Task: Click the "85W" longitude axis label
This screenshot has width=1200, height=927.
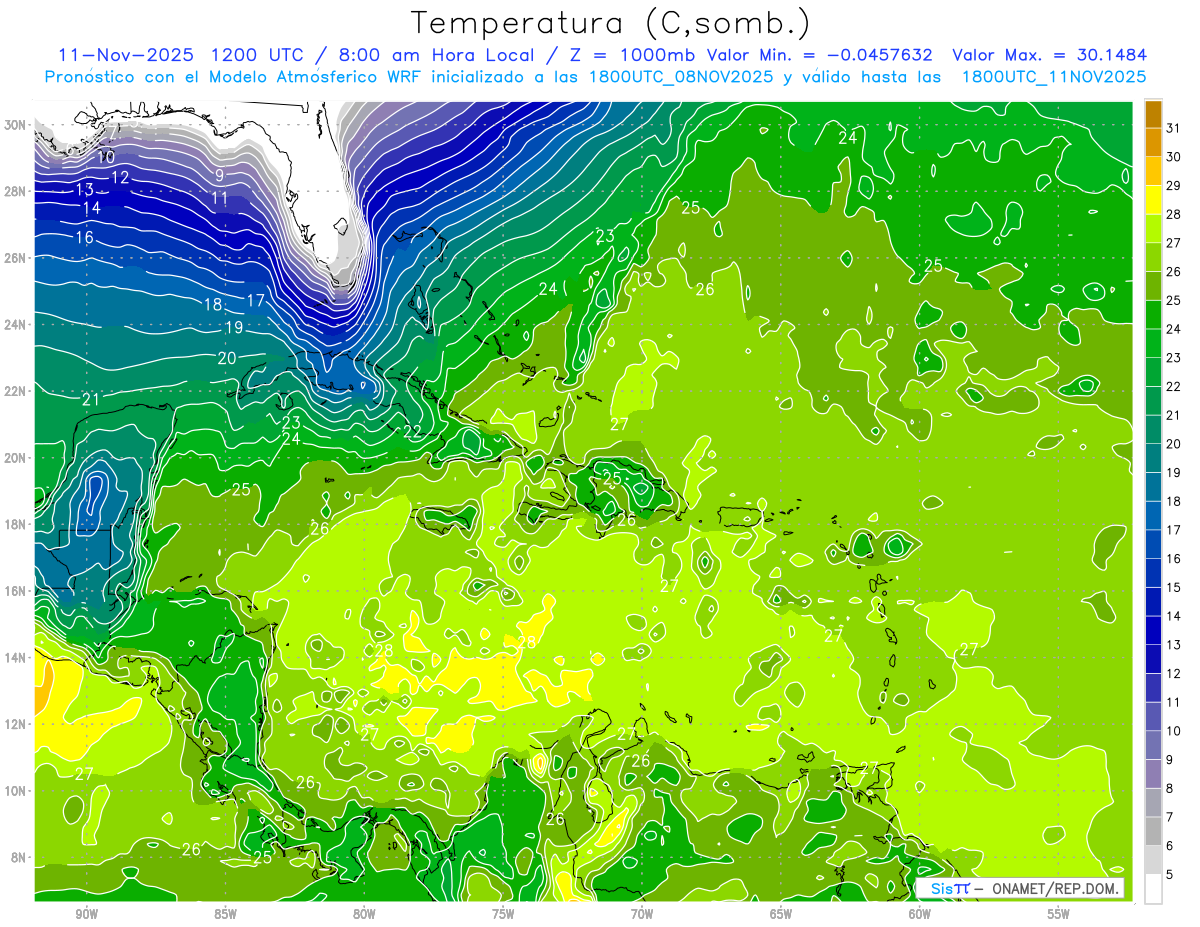Action: click(x=225, y=914)
